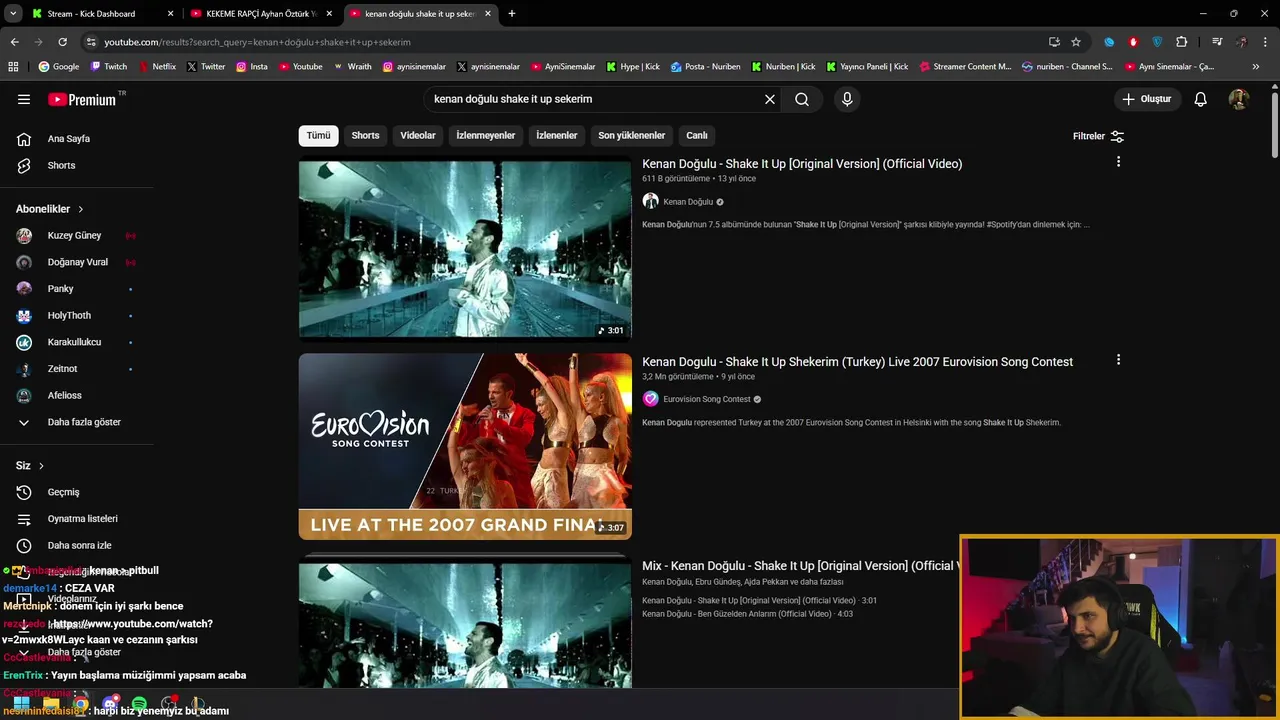Open a new browser tab

(512, 14)
